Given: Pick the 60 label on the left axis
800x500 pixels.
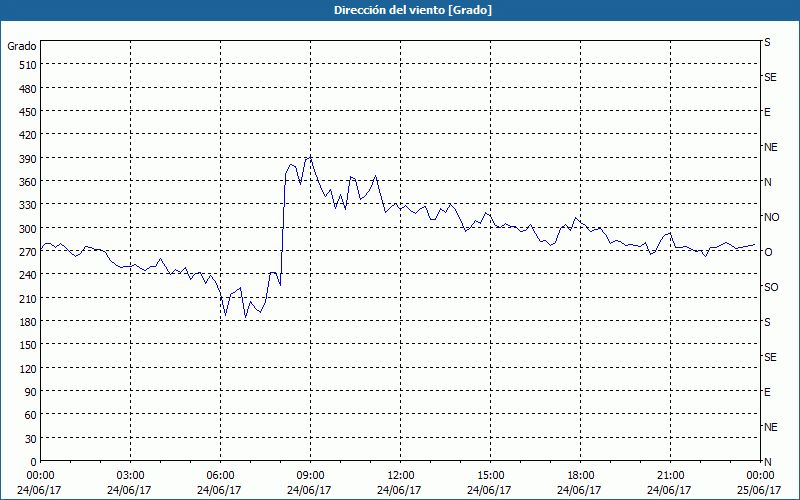Looking at the screenshot, I should click(31, 415).
